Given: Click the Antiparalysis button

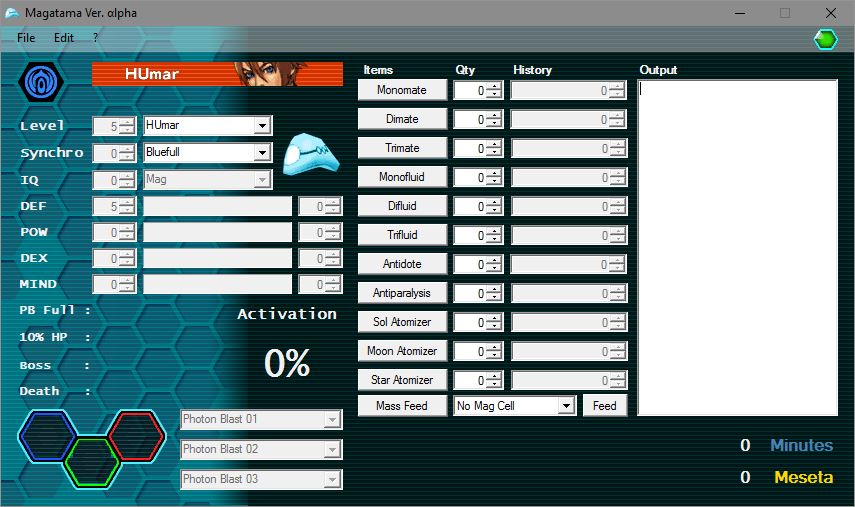Looking at the screenshot, I should click(x=402, y=293).
